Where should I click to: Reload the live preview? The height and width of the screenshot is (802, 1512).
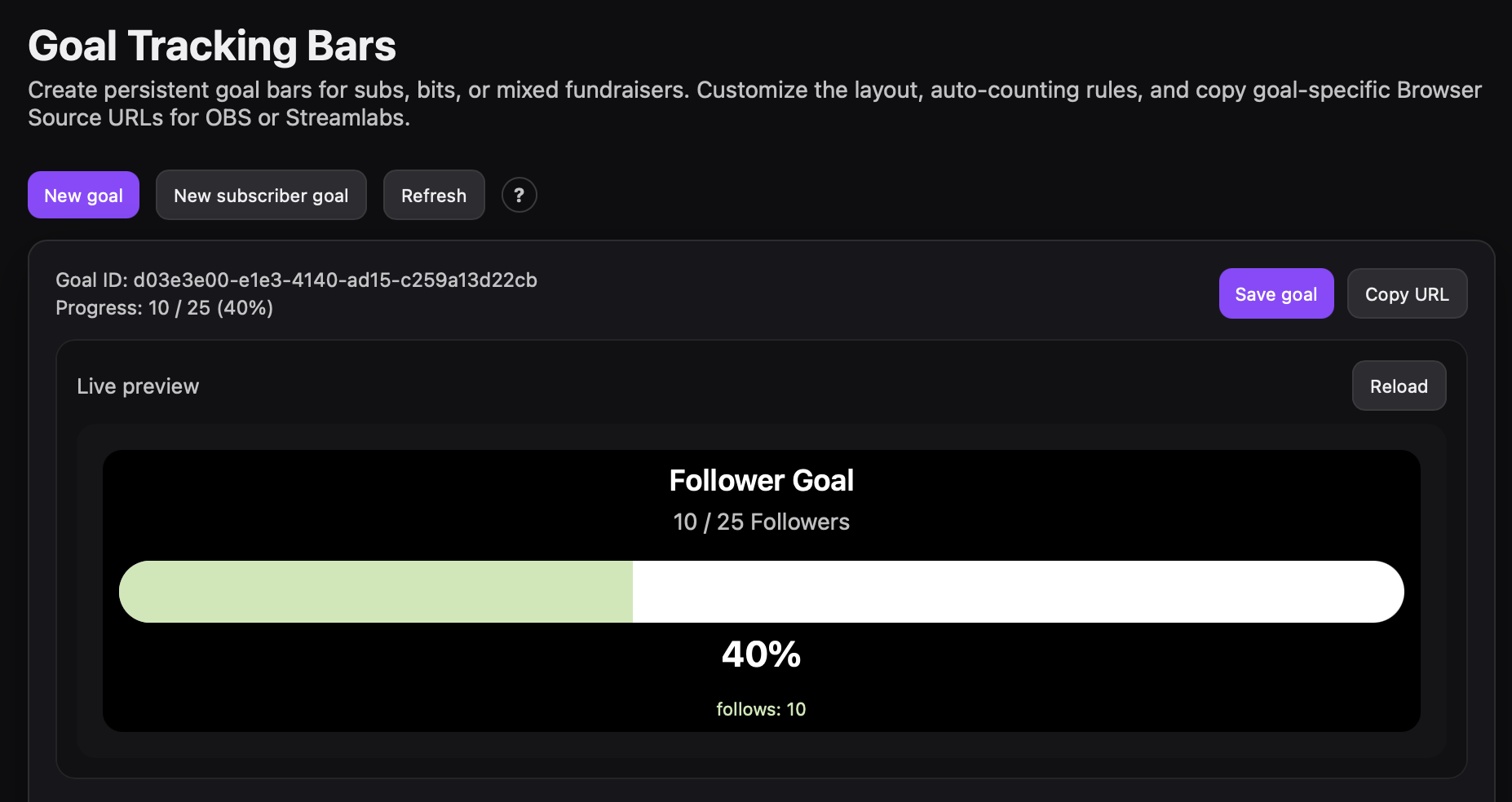tap(1399, 386)
